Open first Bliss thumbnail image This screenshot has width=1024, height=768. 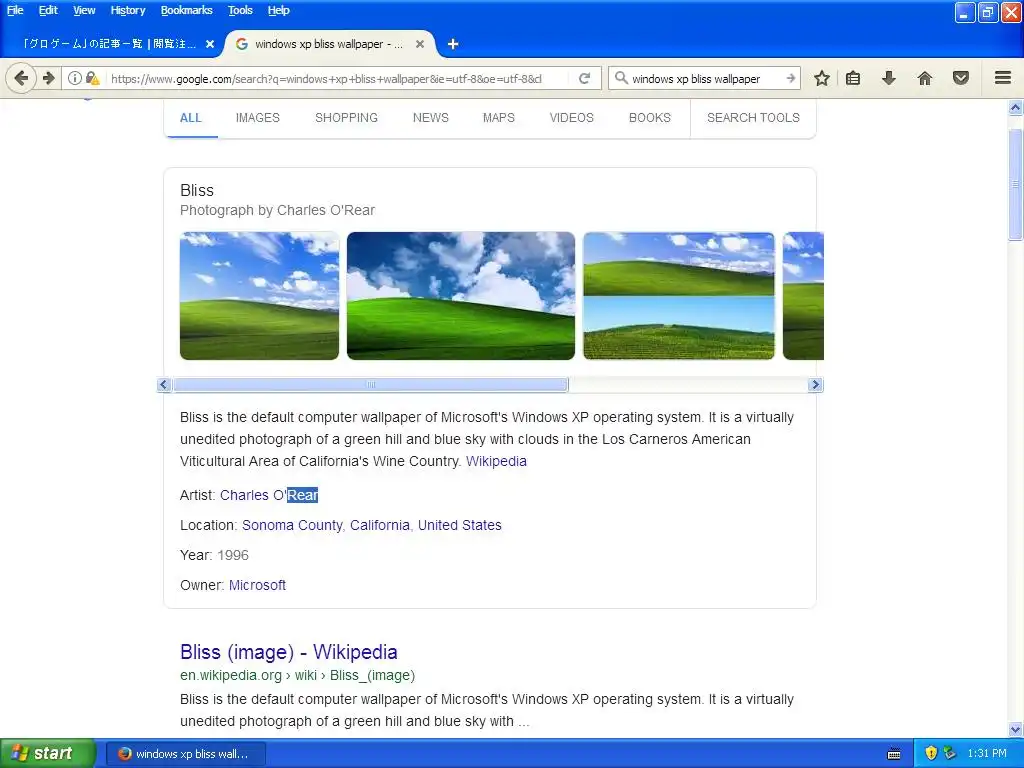[259, 295]
